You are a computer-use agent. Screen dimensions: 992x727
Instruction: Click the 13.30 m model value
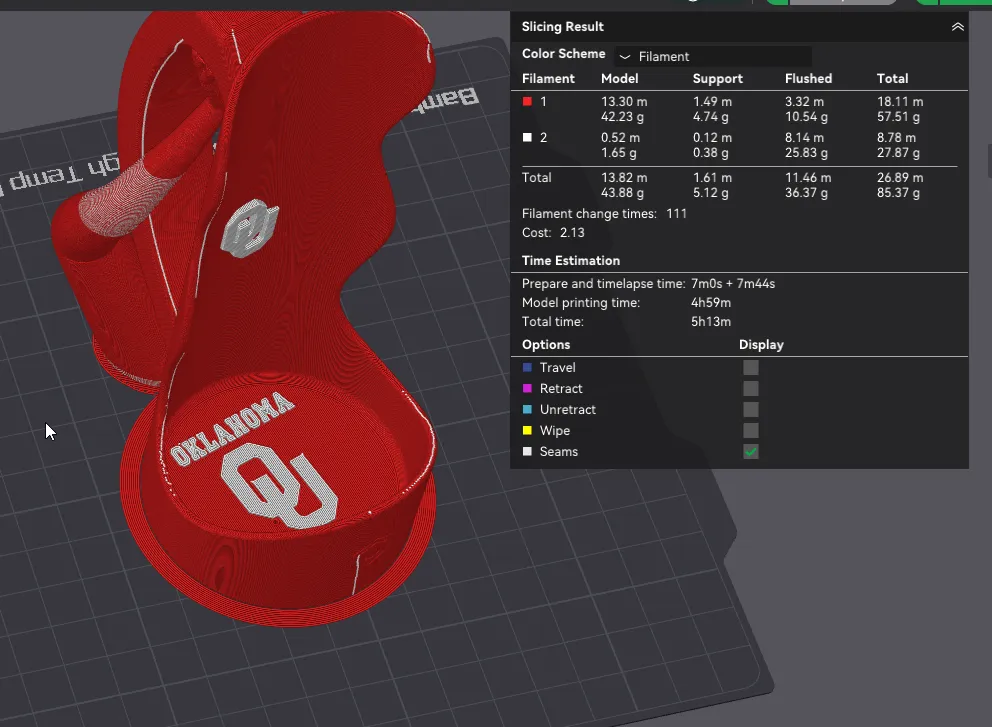[x=624, y=101]
